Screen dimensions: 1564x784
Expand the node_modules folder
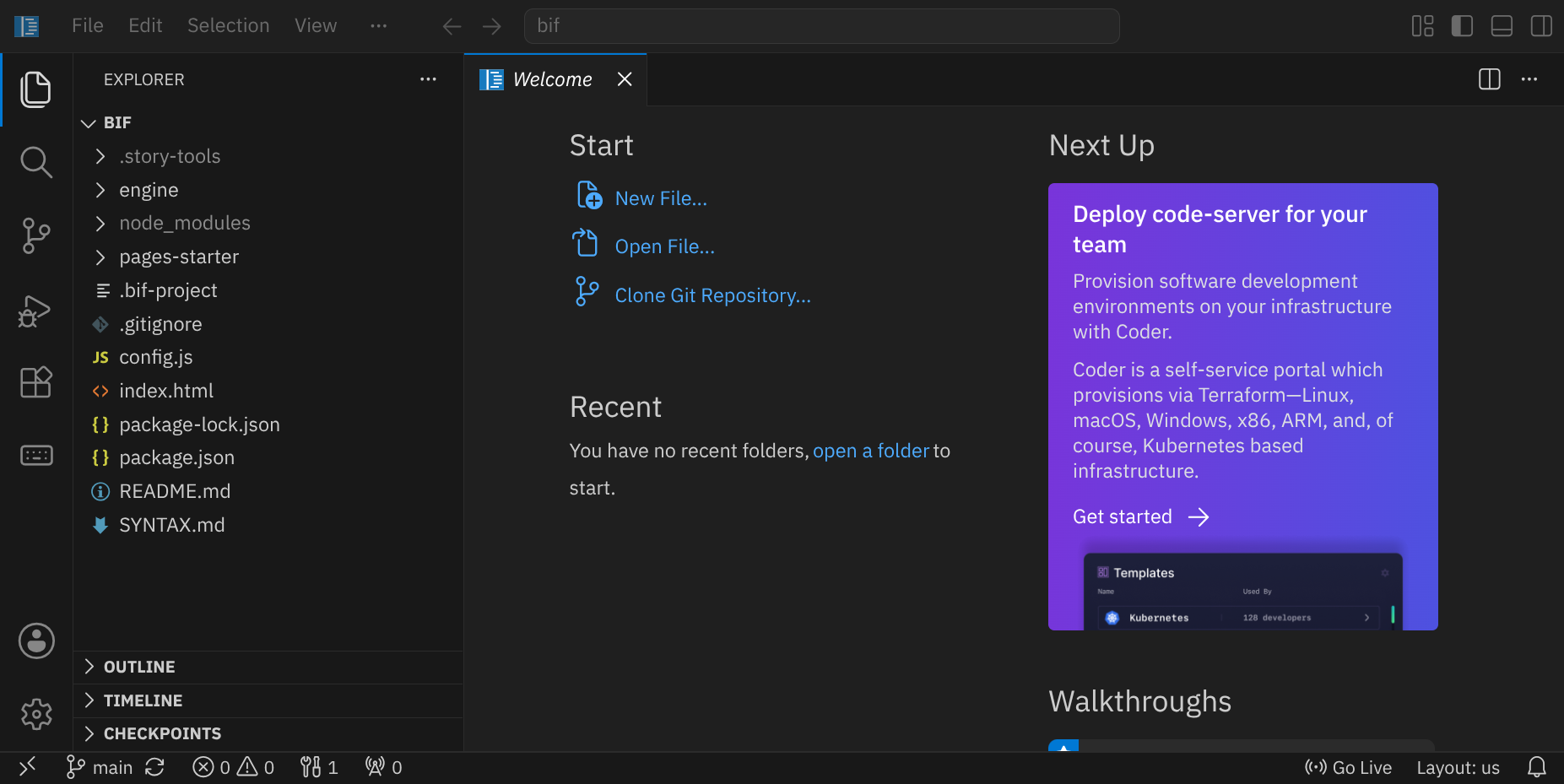[x=268, y=224]
